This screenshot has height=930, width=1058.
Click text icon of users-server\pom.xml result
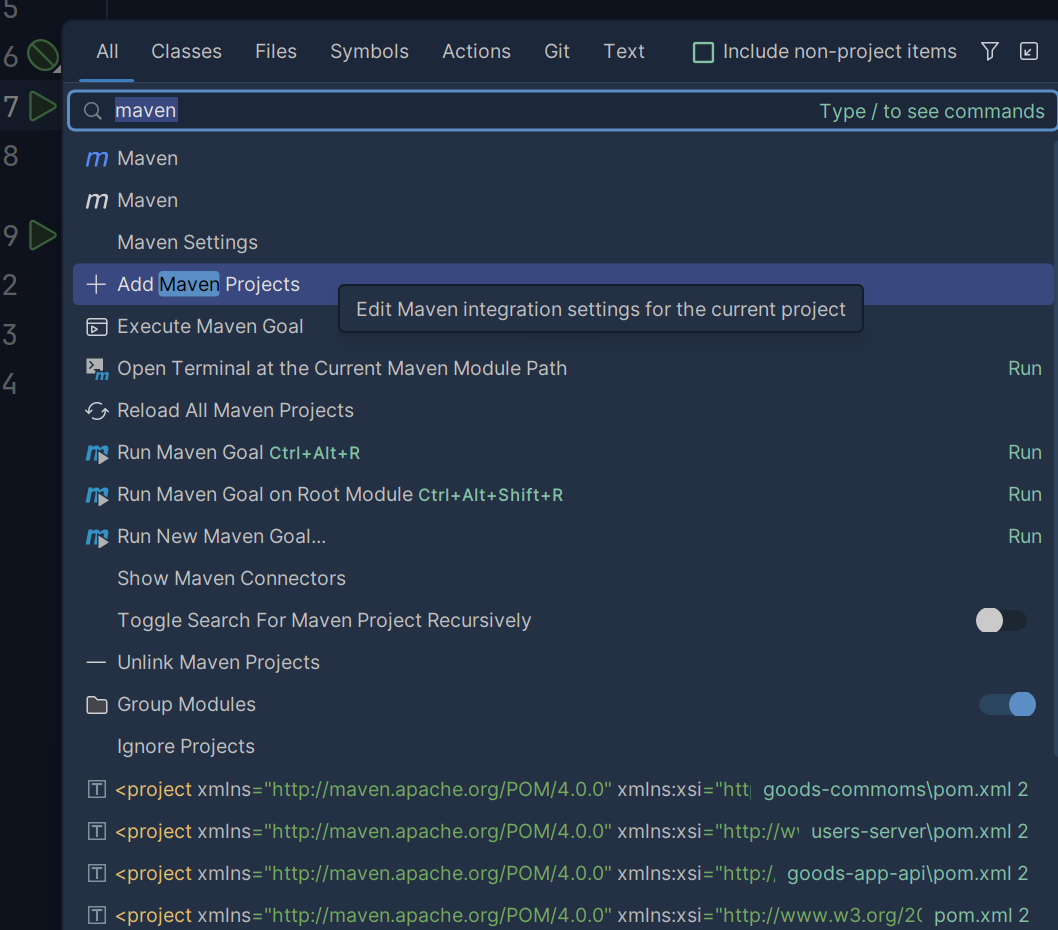[x=96, y=831]
